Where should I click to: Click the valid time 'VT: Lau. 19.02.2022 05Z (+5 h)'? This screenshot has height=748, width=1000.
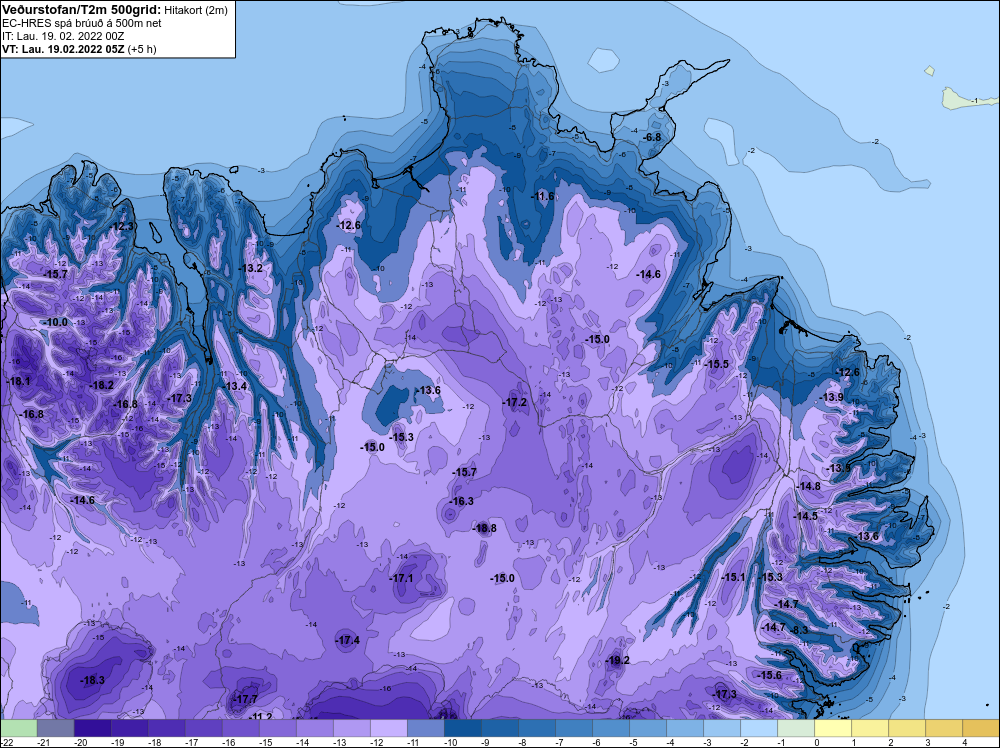click(79, 49)
